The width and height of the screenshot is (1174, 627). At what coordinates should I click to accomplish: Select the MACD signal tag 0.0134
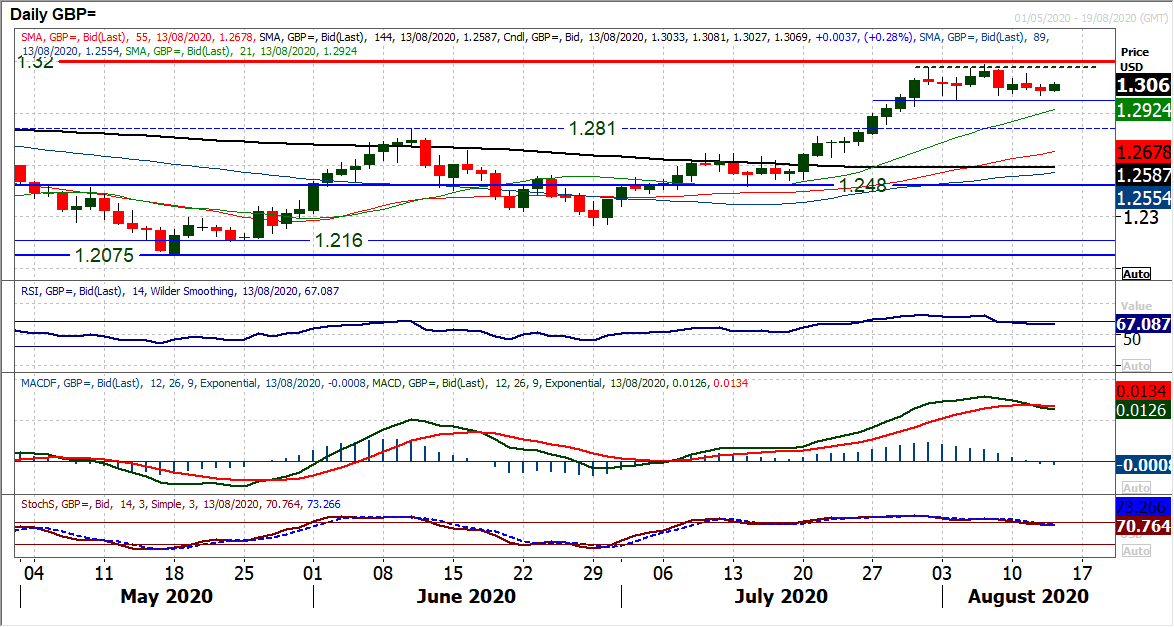[1144, 390]
